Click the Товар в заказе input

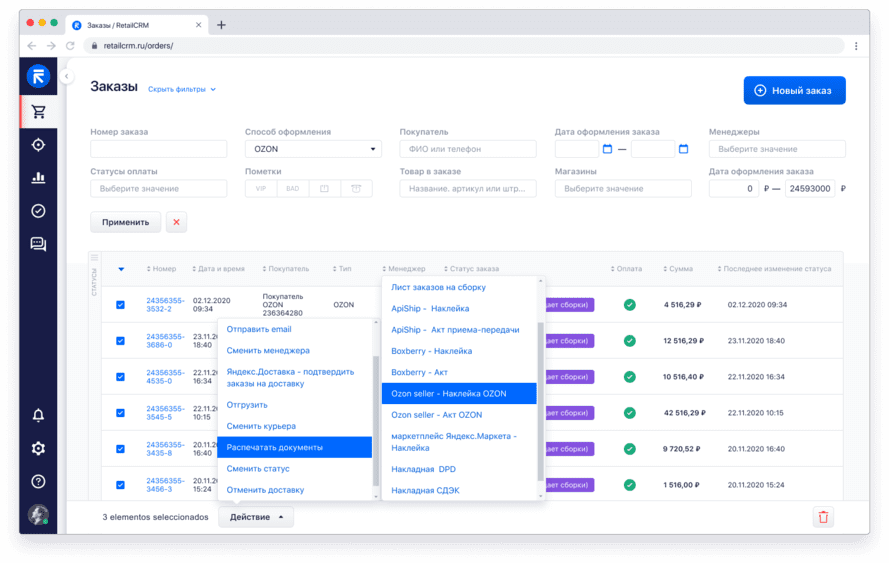(468, 189)
